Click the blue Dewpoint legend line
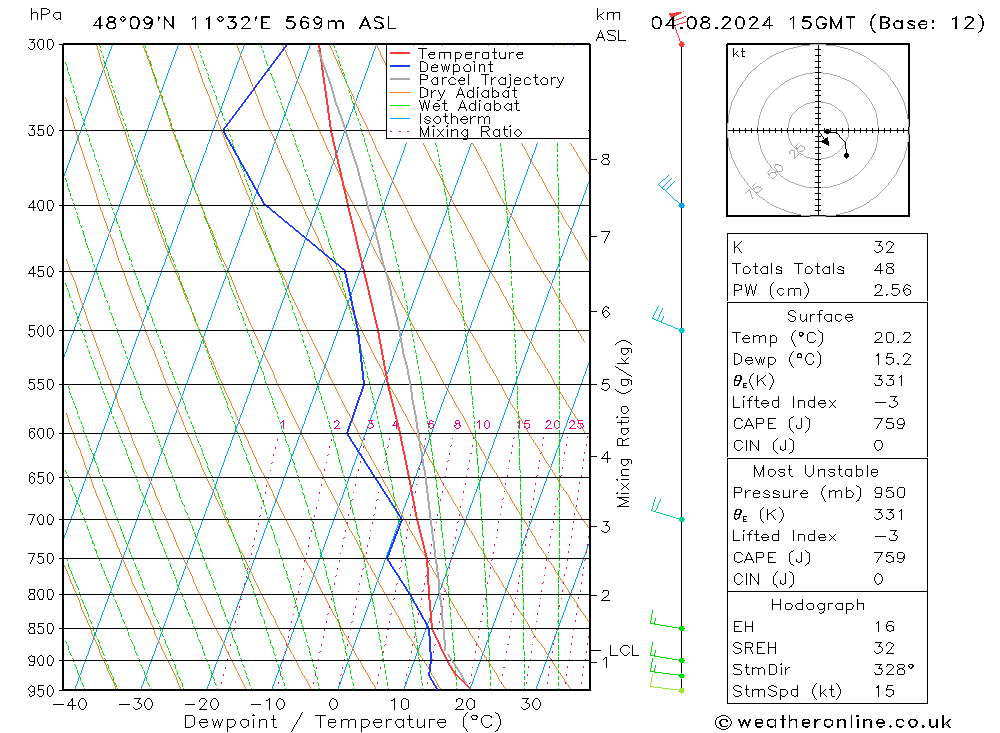This screenshot has width=1000, height=733. click(399, 66)
